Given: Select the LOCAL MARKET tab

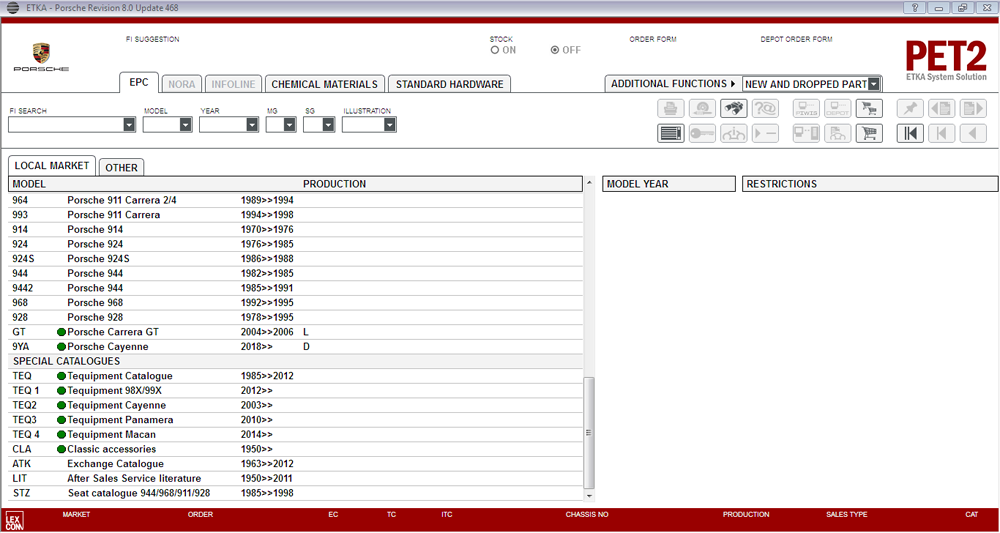Looking at the screenshot, I should (52, 166).
